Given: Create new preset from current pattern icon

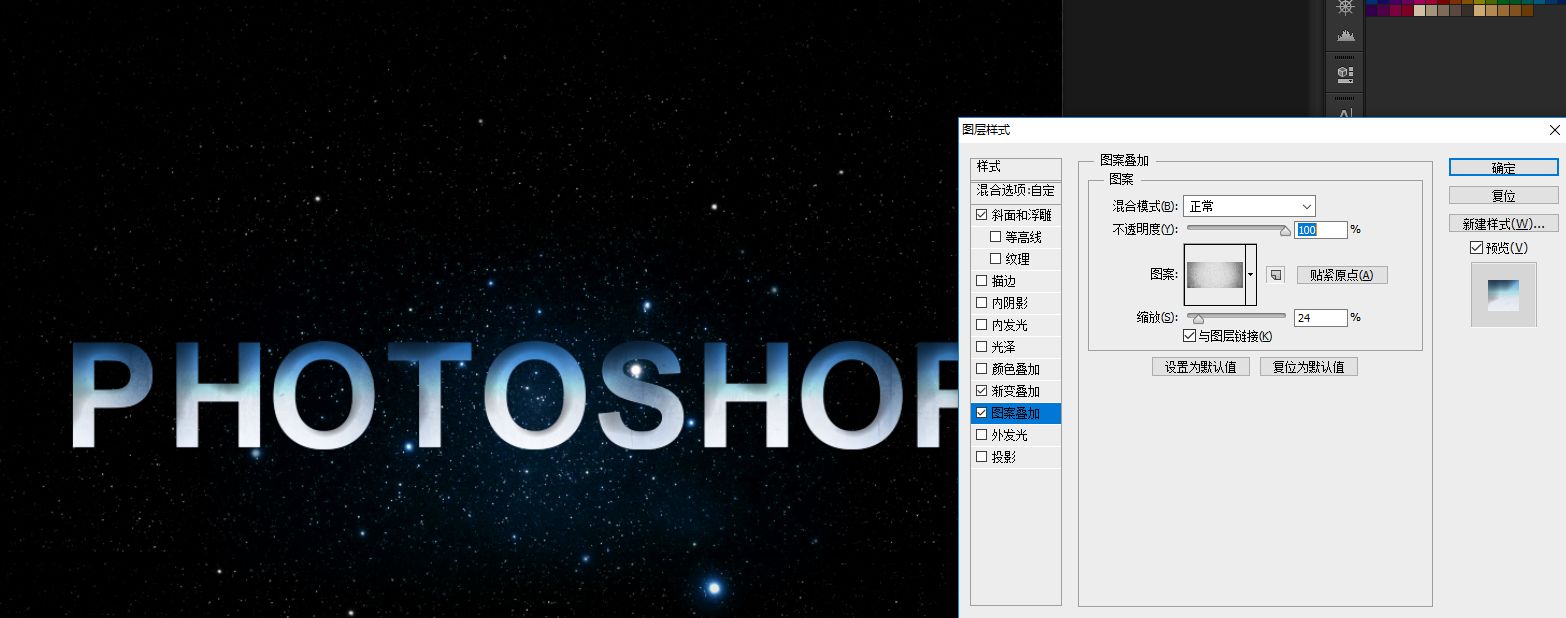Looking at the screenshot, I should (x=1275, y=274).
